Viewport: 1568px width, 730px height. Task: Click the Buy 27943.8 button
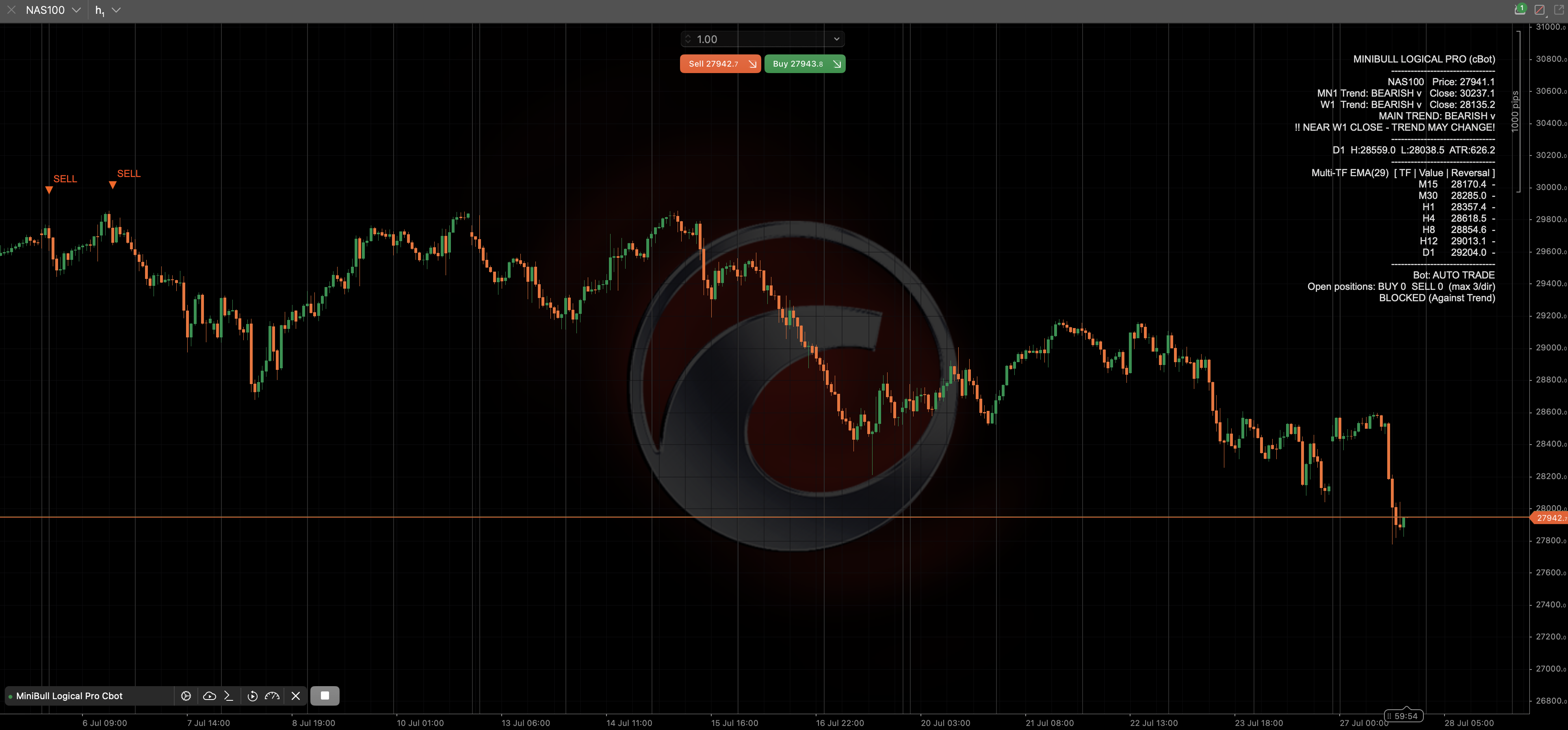click(x=805, y=64)
